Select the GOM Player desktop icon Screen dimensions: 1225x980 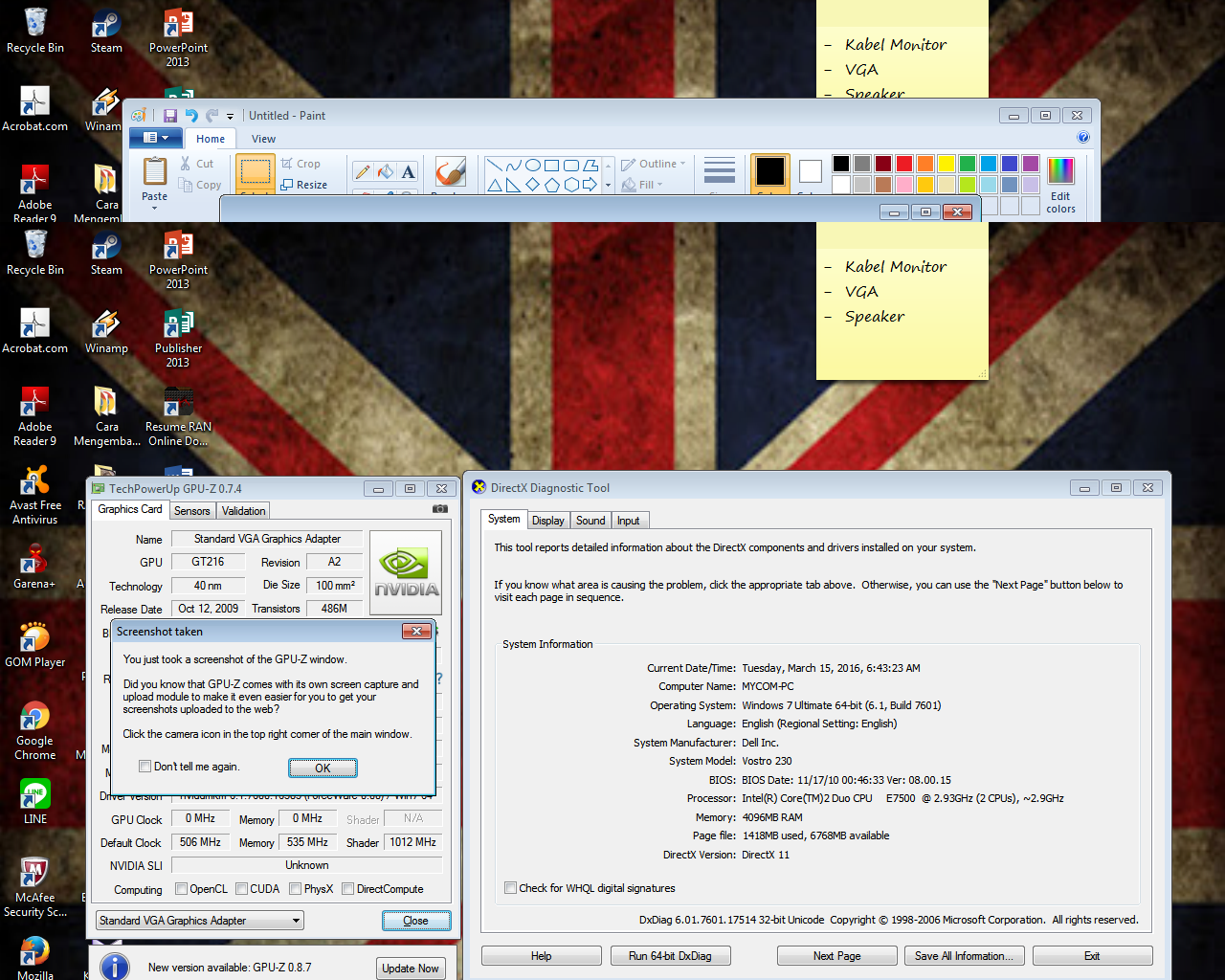point(35,644)
